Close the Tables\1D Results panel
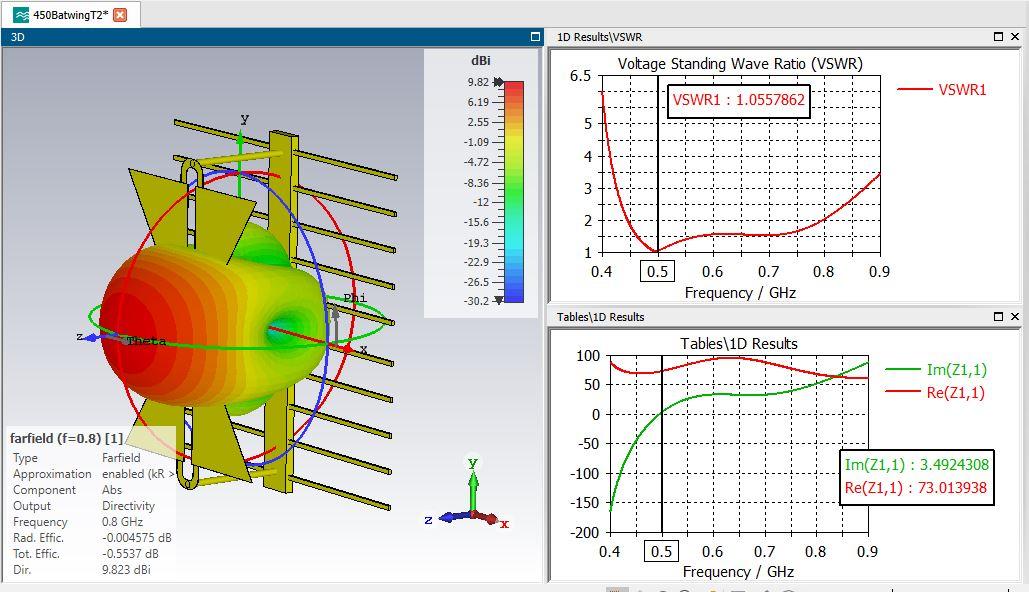 pyautogui.click(x=1015, y=316)
